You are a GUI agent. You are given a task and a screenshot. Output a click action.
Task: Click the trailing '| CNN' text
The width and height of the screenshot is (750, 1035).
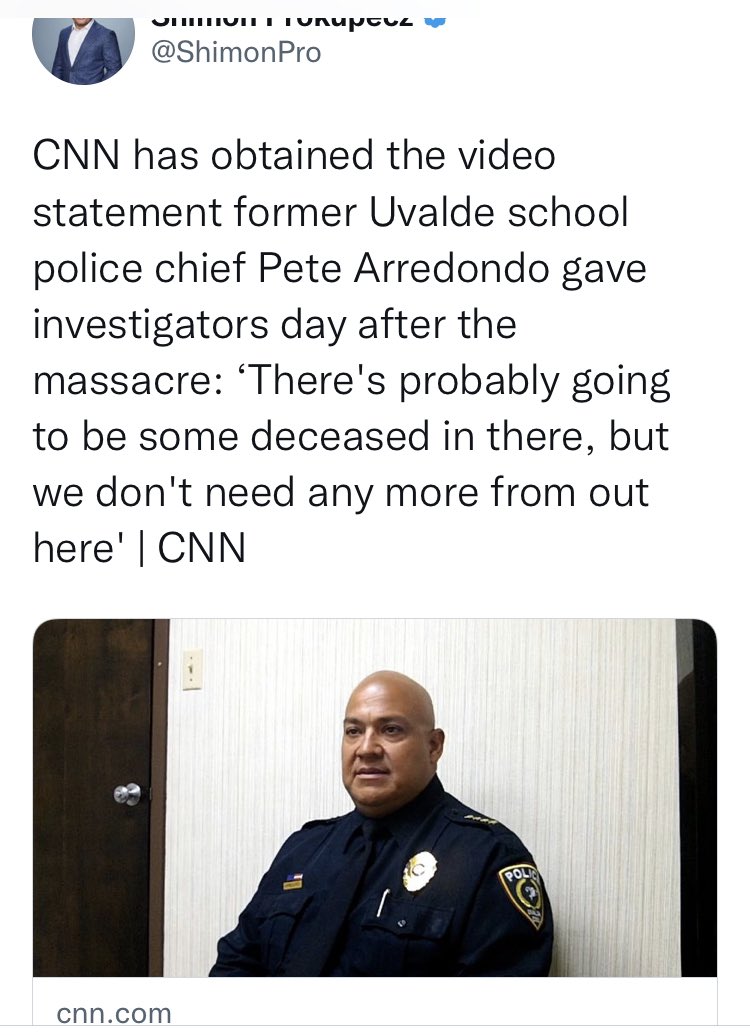coord(192,548)
